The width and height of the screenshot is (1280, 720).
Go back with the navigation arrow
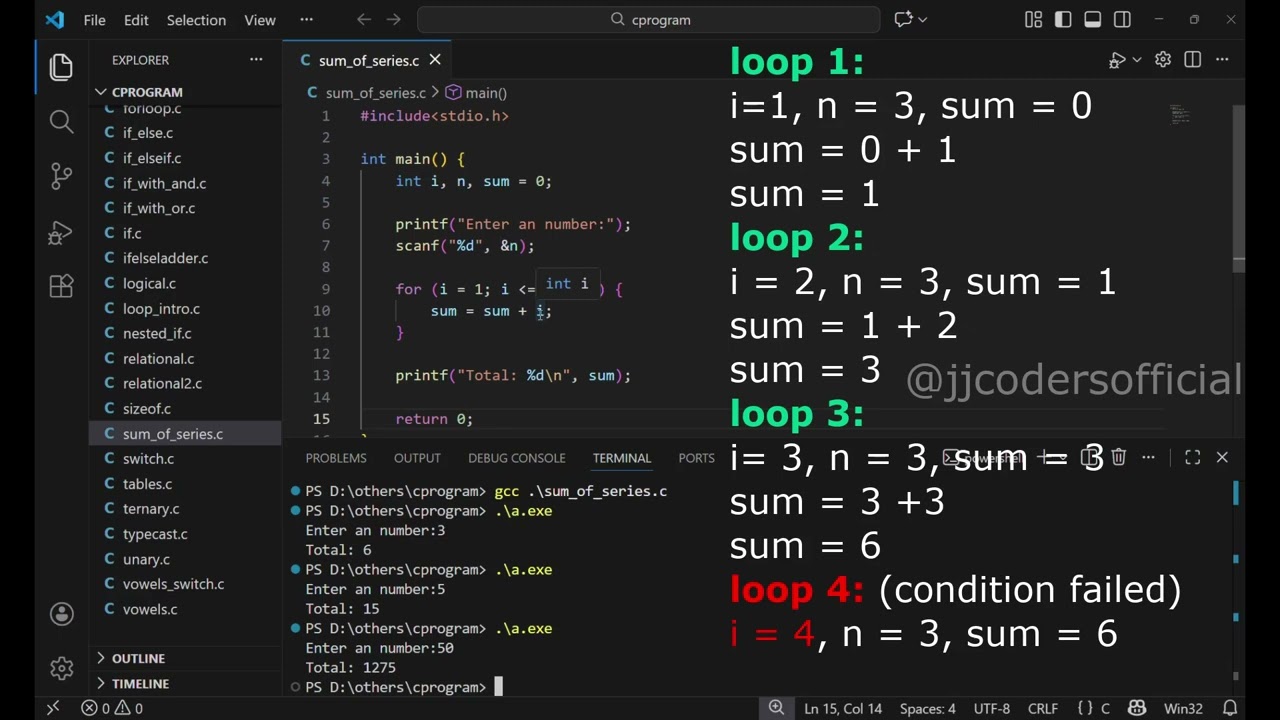tap(364, 20)
